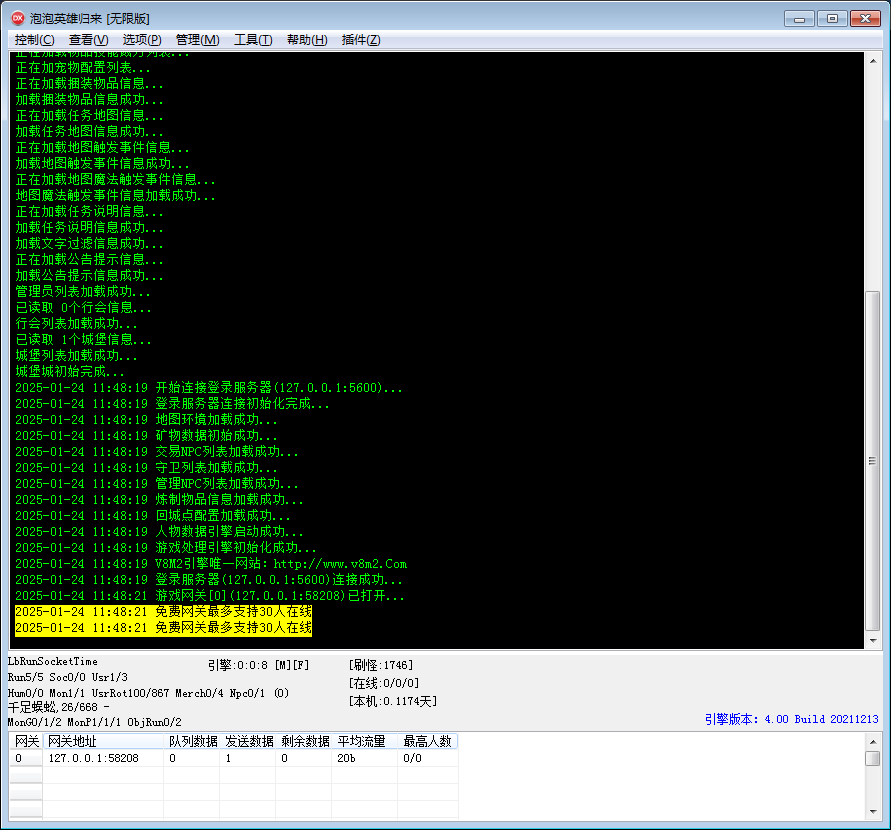This screenshot has height=830, width=891.
Task: Click the 管理员列表加载成功 log line
Action: (x=83, y=292)
